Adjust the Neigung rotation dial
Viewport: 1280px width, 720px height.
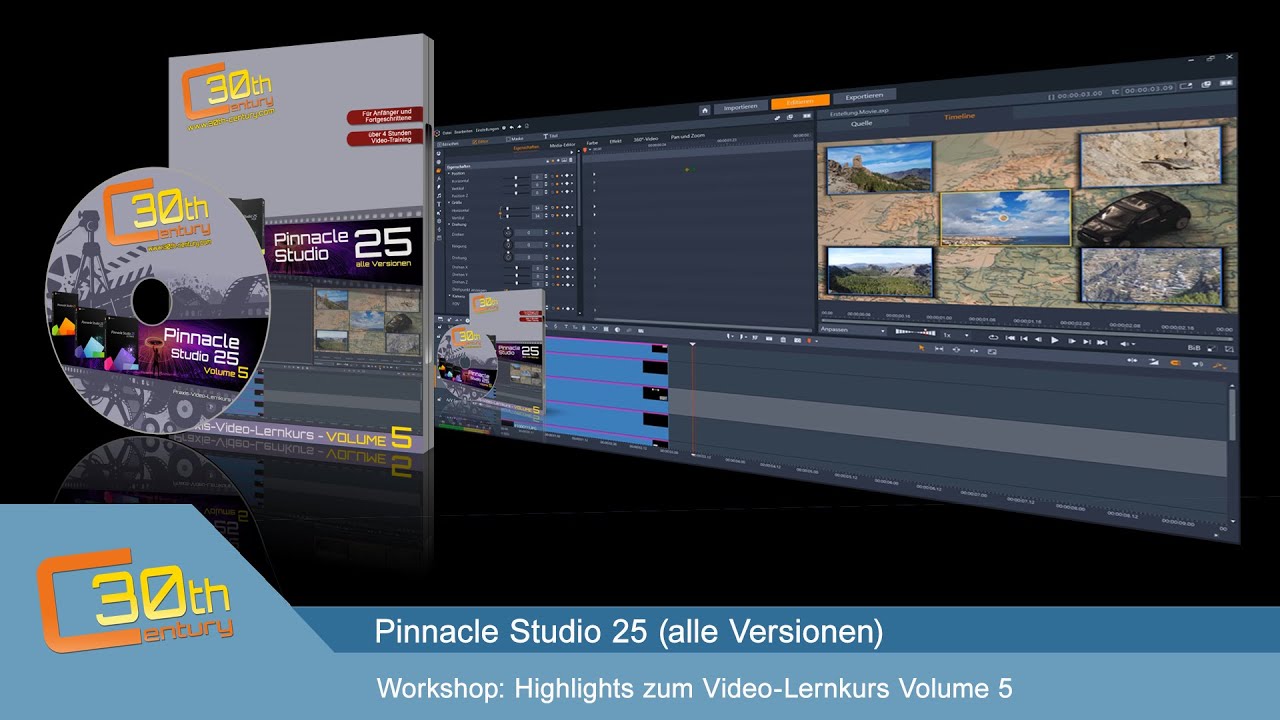point(508,245)
